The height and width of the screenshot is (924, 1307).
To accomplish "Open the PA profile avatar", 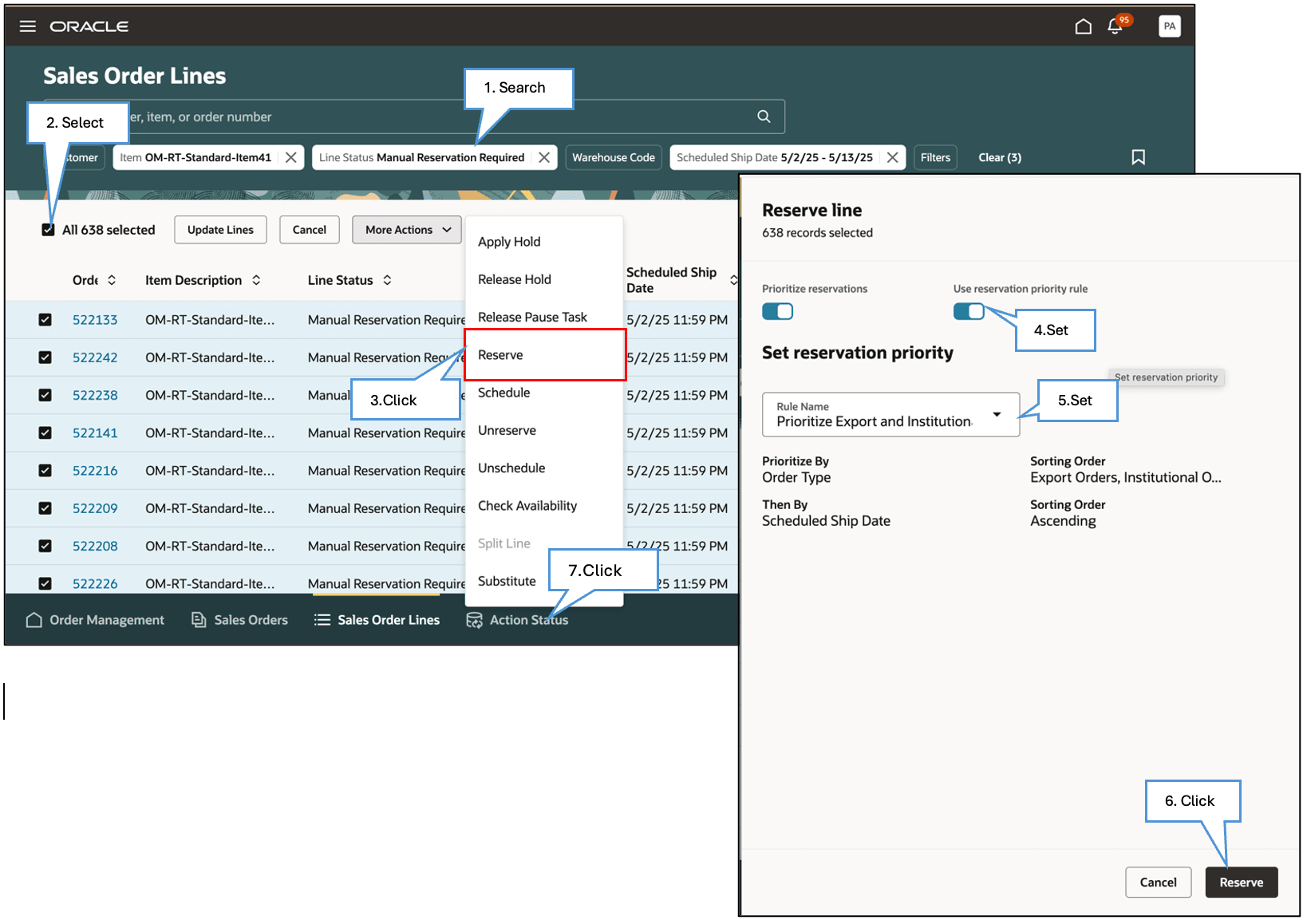I will pyautogui.click(x=1170, y=26).
